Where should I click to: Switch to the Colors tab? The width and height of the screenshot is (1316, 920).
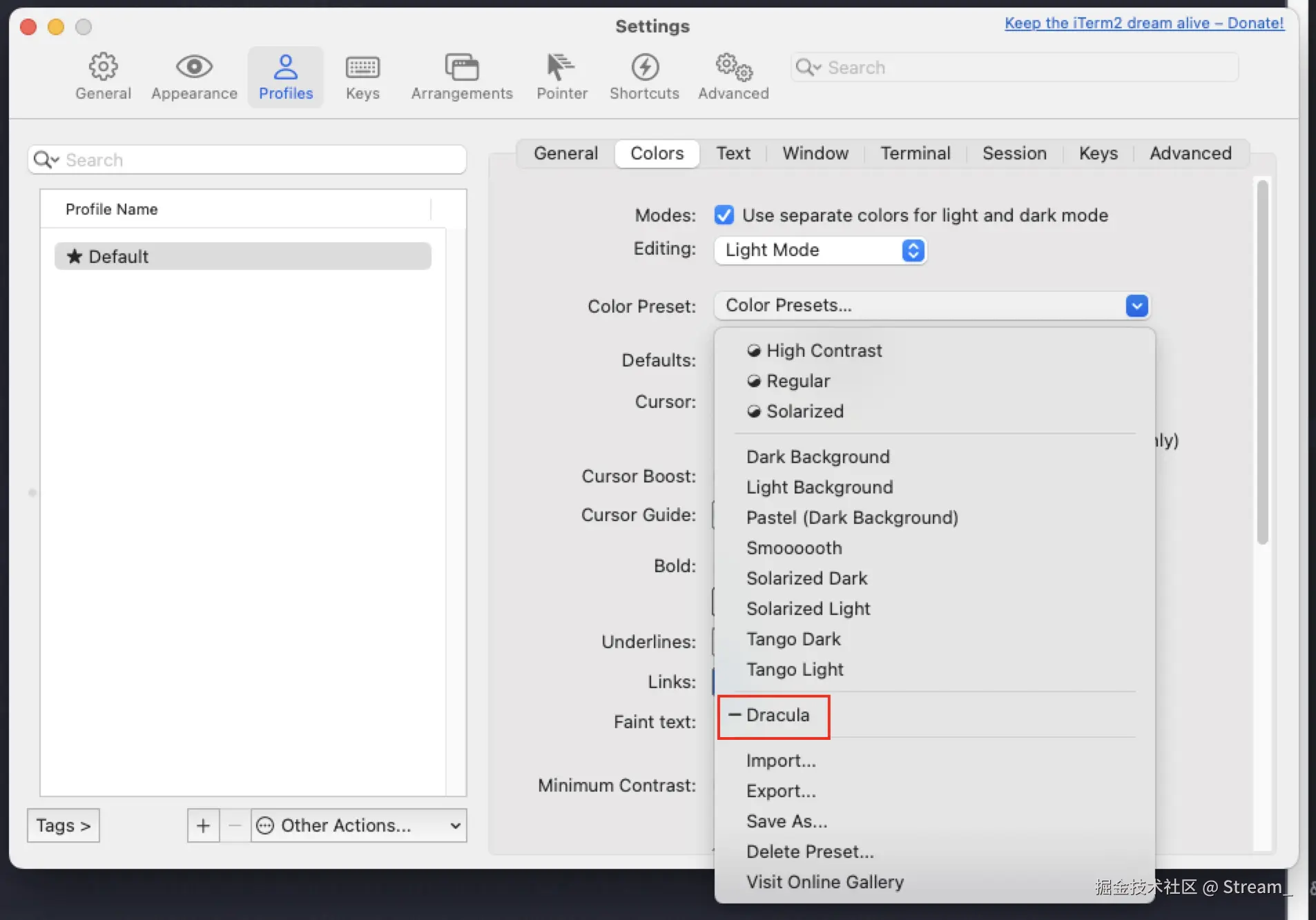657,153
